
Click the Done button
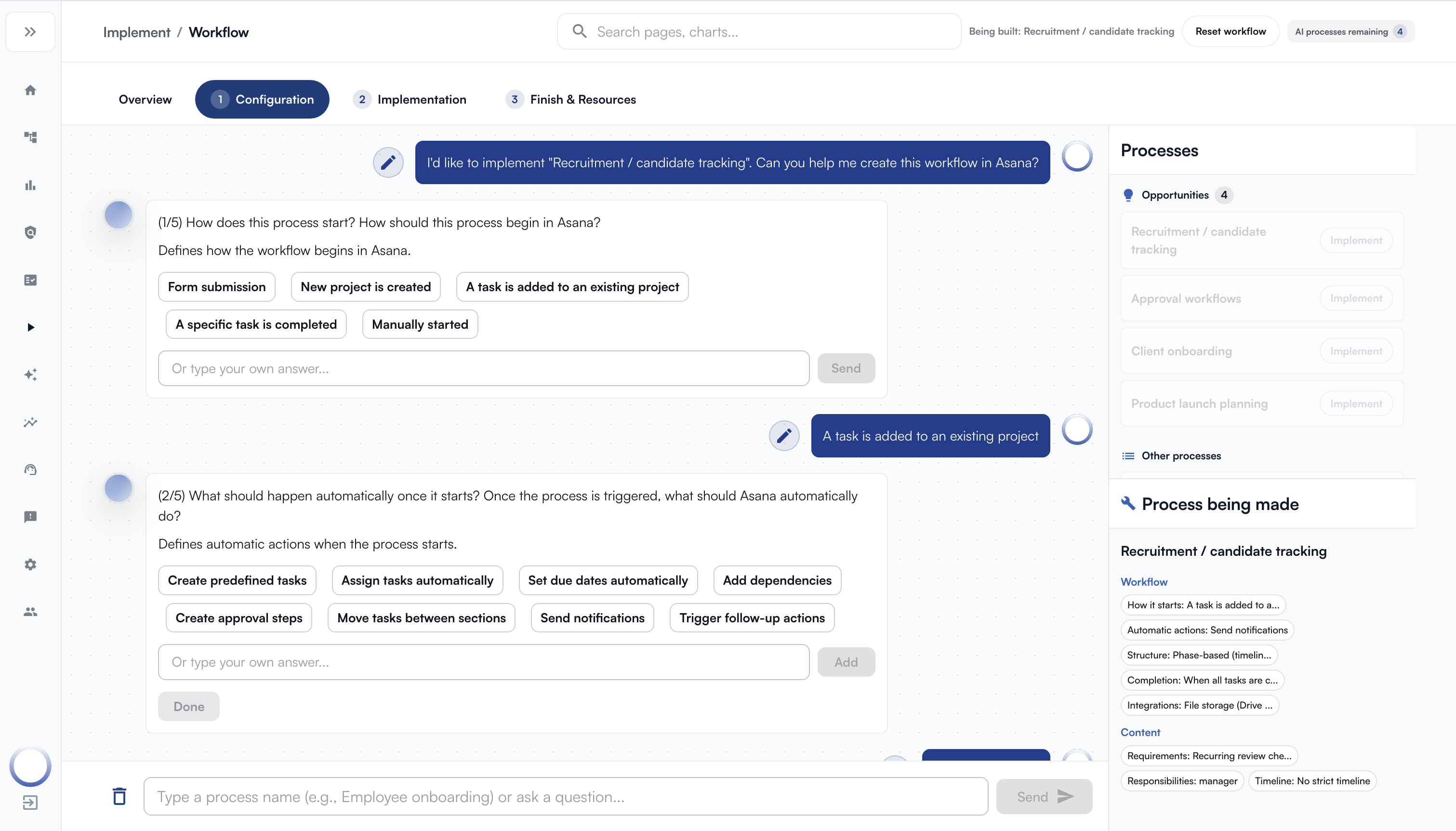pos(189,707)
